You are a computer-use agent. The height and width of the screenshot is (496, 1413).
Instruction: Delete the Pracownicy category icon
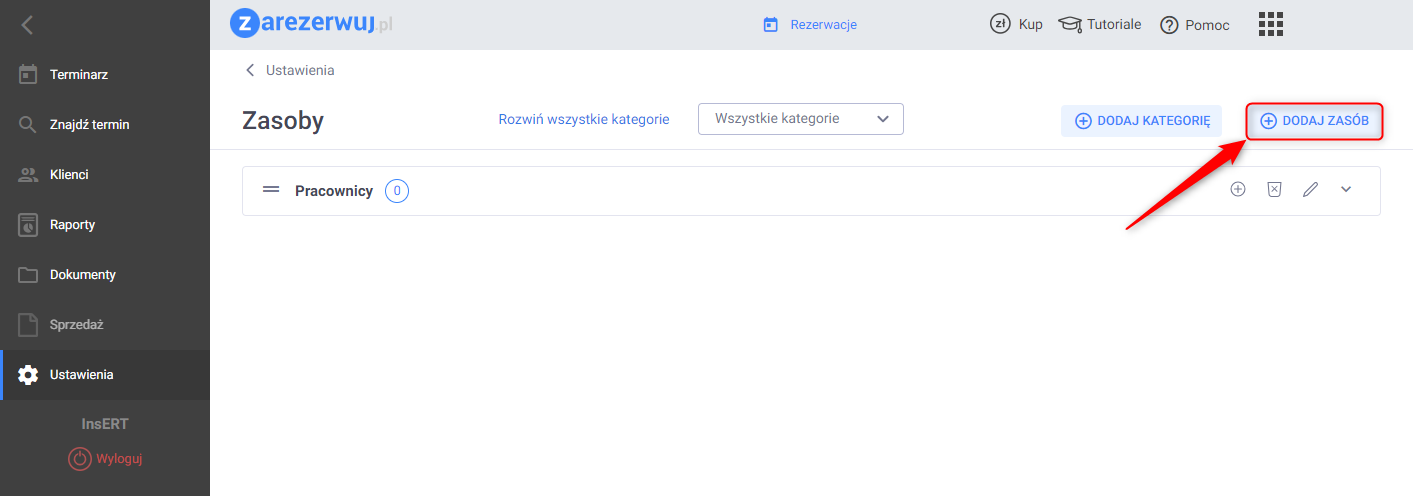[x=1274, y=189]
